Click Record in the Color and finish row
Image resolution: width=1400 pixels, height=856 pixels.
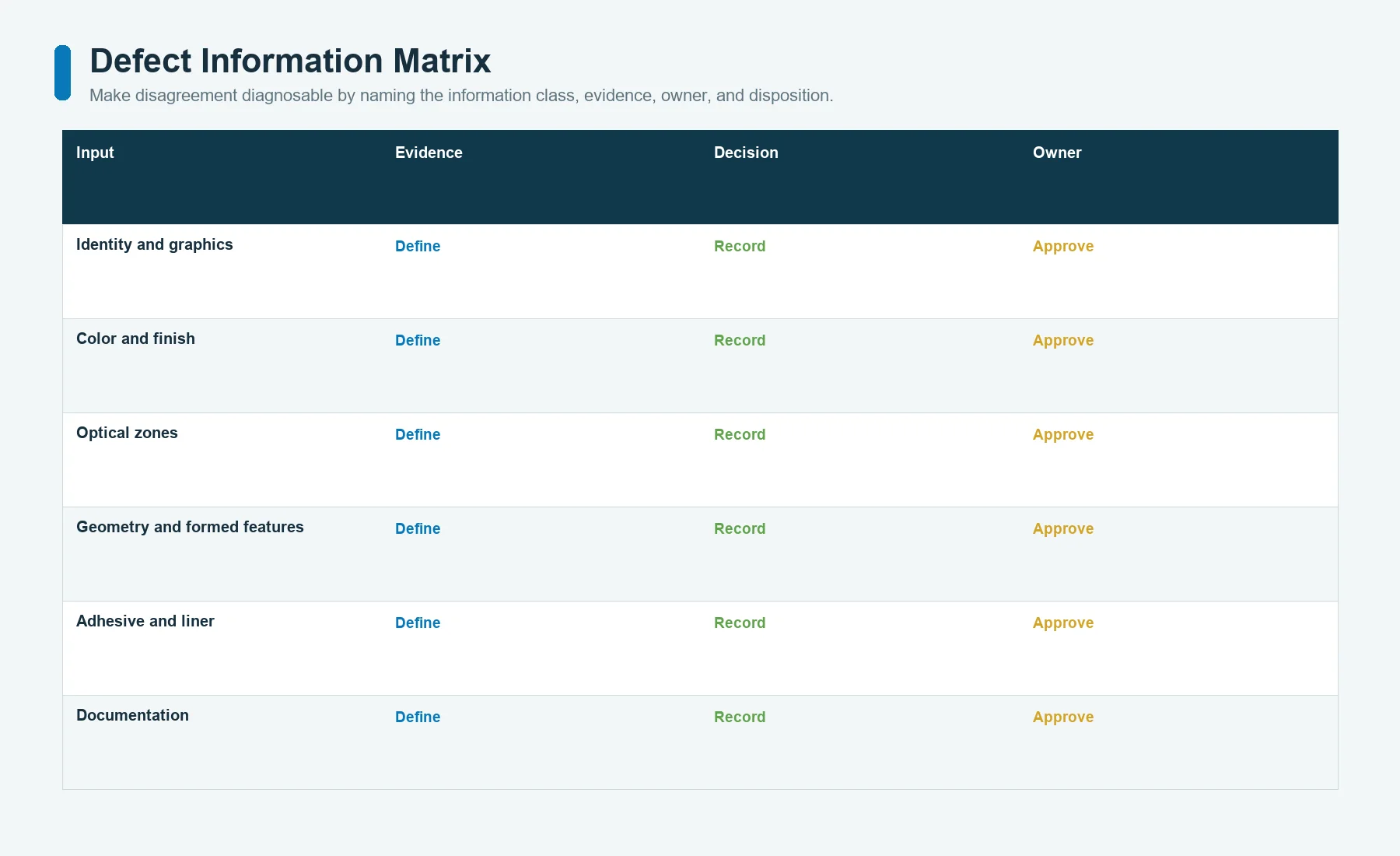[740, 340]
